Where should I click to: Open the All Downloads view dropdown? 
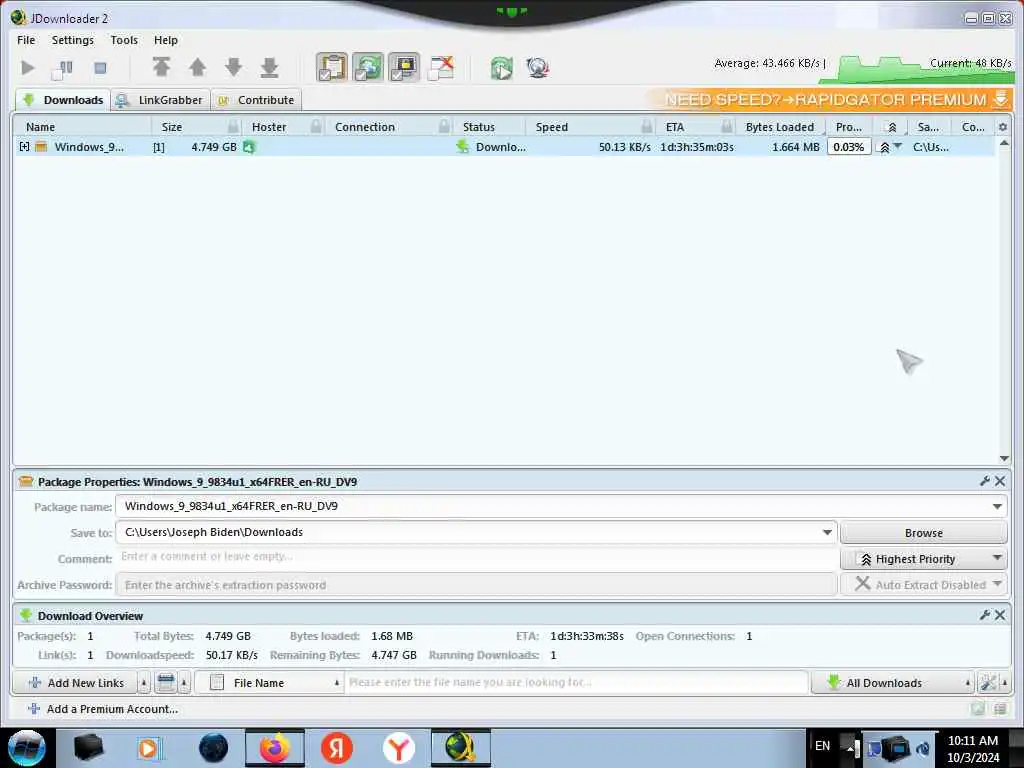[892, 682]
